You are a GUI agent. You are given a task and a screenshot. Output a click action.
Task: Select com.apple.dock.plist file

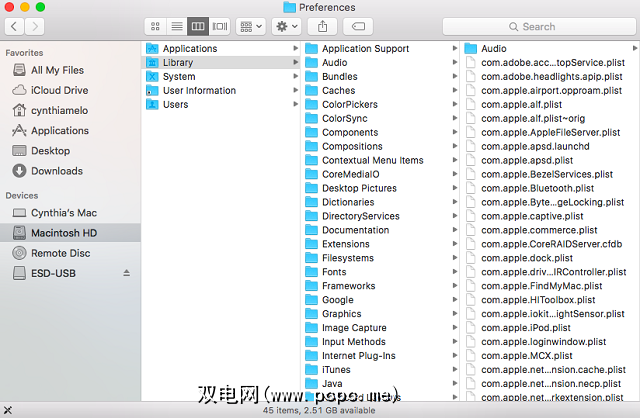tap(551, 258)
